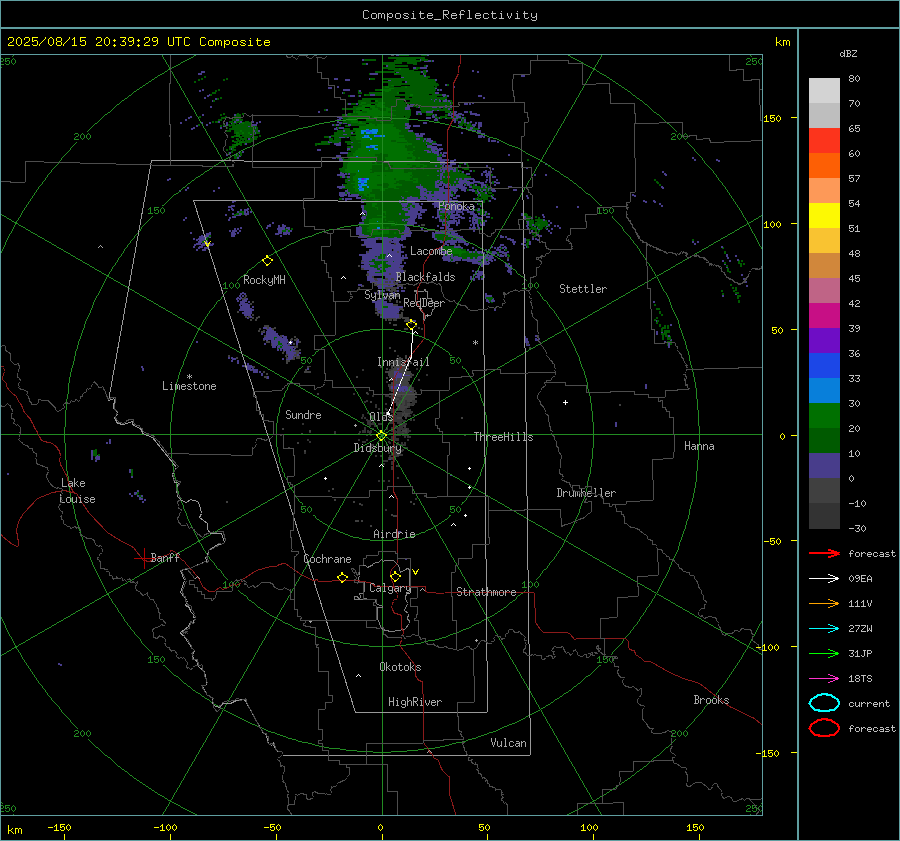Viewport: 900px width, 841px height.
Task: Click the HighRiver city label
Action: (414, 702)
